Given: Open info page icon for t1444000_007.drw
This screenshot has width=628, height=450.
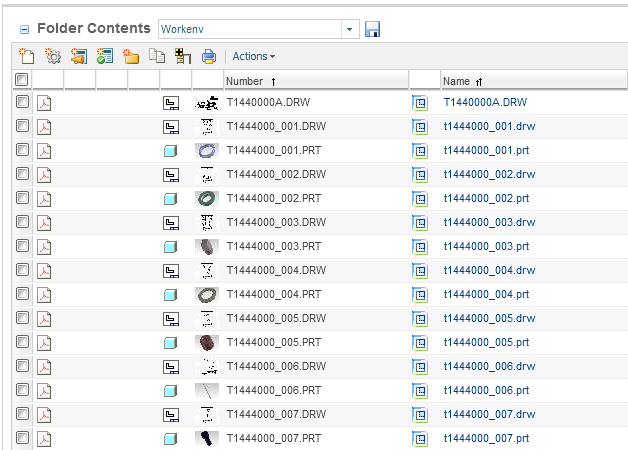Looking at the screenshot, I should (x=420, y=415).
